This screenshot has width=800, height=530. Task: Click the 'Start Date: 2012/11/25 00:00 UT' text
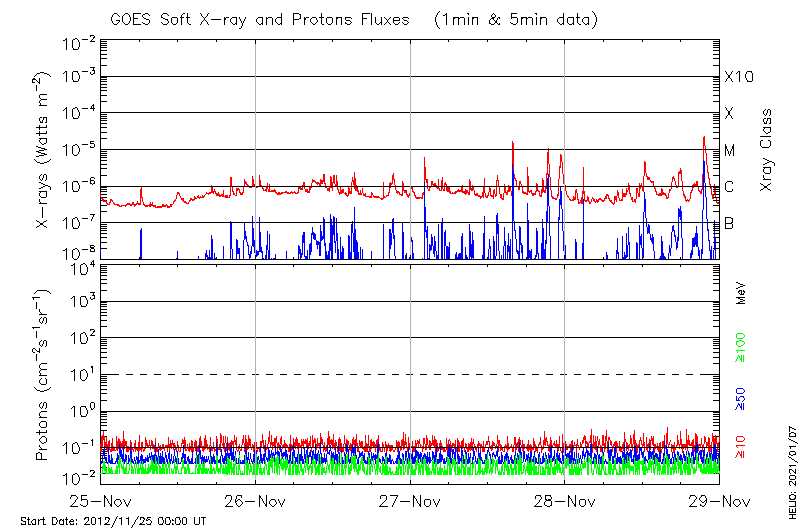click(x=113, y=521)
